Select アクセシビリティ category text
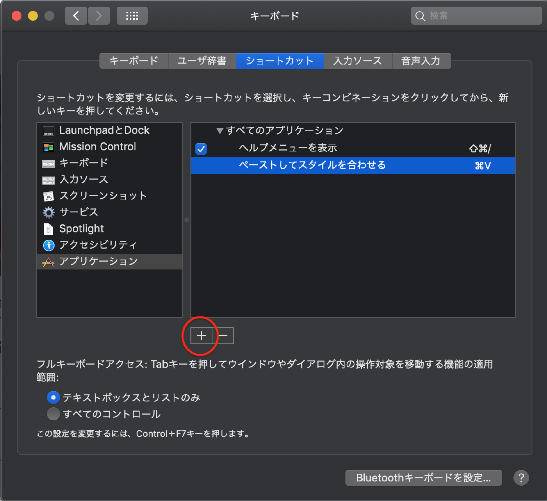This screenshot has width=547, height=501. (x=98, y=245)
